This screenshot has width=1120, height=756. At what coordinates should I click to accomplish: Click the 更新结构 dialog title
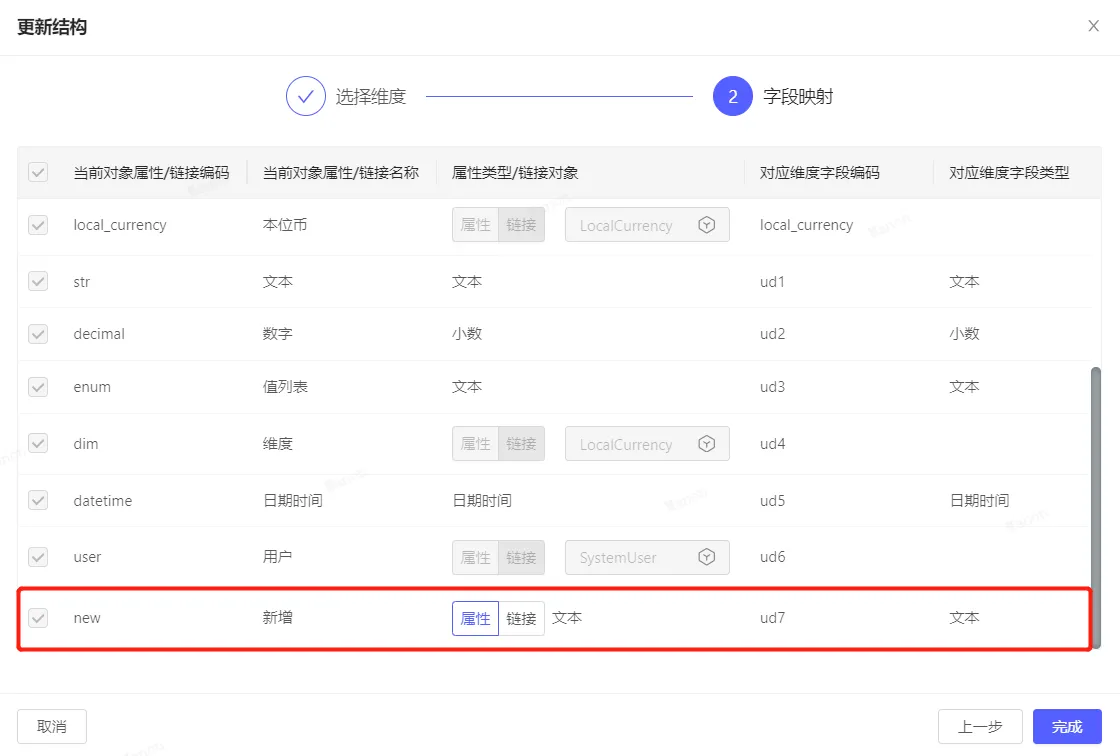pos(52,27)
